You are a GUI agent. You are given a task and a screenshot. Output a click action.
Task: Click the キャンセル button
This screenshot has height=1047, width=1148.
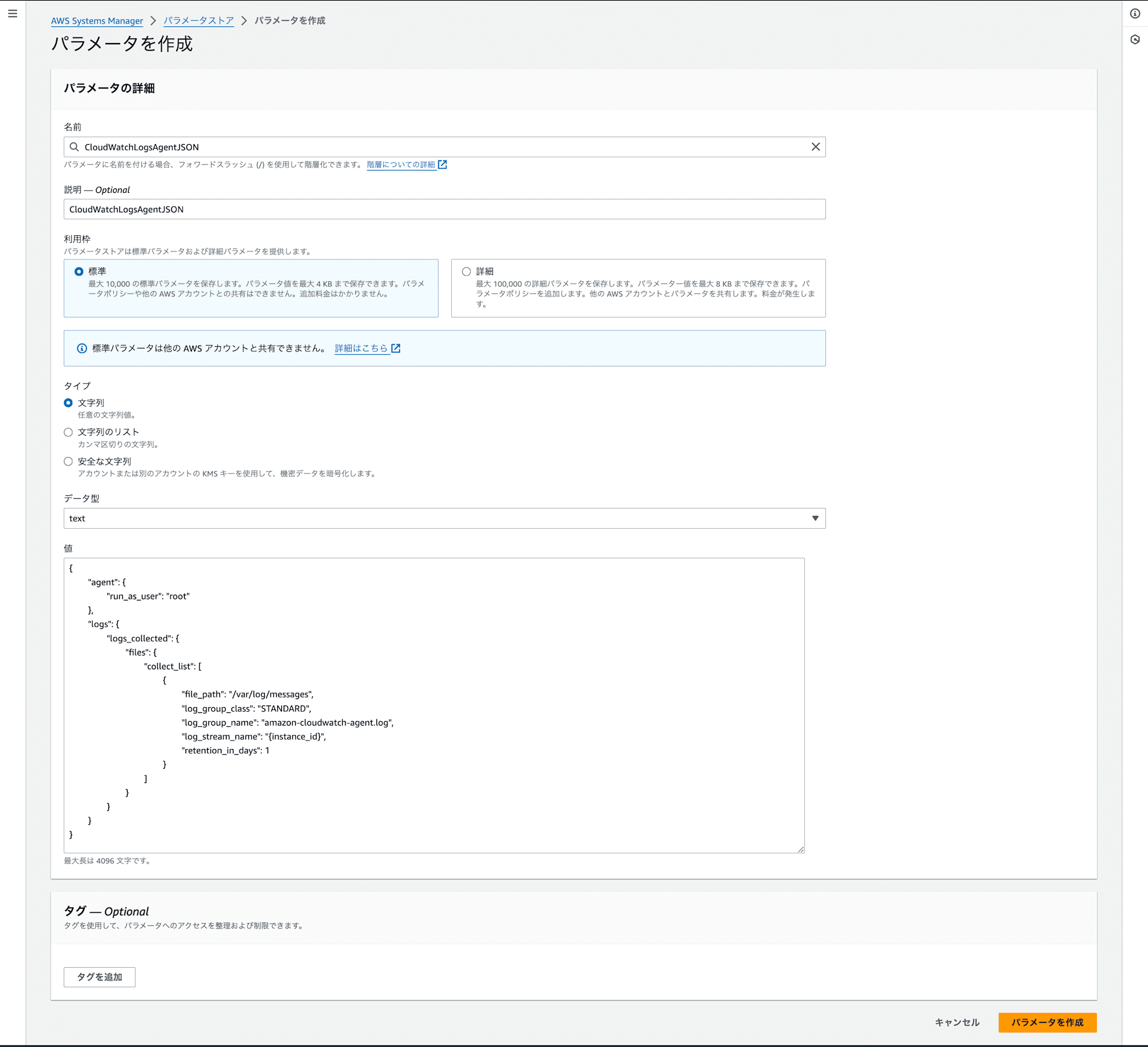pos(957,1022)
